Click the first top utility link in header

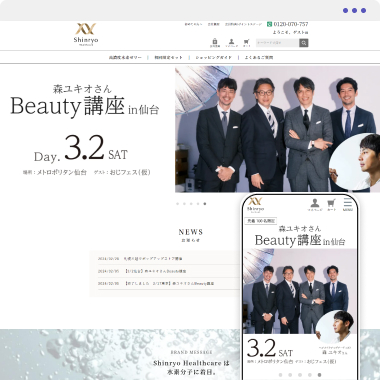(193, 24)
